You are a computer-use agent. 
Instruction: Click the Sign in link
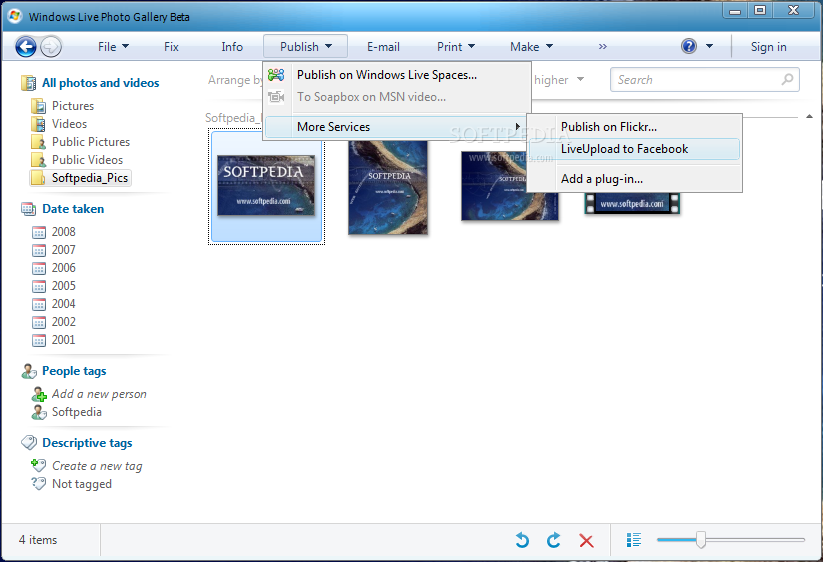pos(768,47)
